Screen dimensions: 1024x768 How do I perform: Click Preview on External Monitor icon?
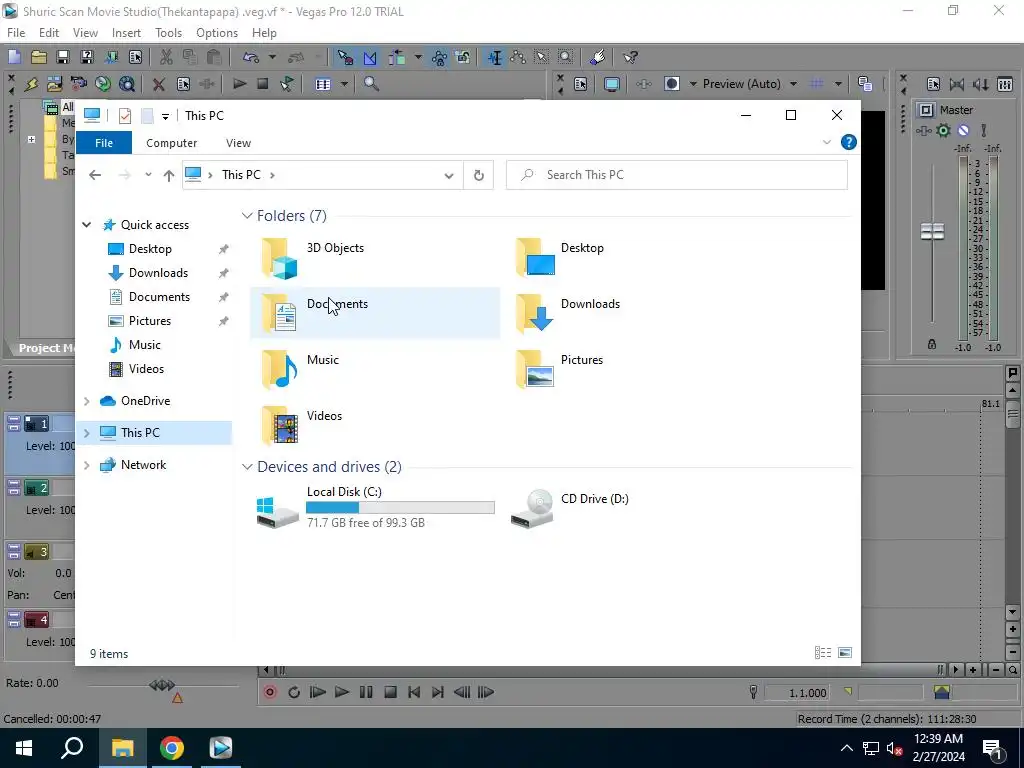tap(611, 84)
